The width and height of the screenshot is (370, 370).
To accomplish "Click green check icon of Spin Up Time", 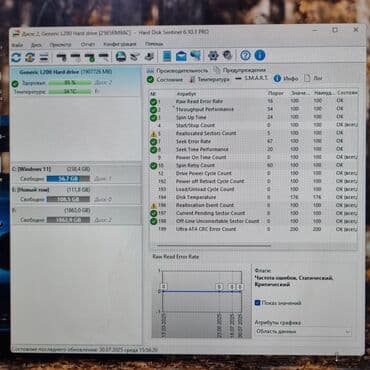I will 153,118.
